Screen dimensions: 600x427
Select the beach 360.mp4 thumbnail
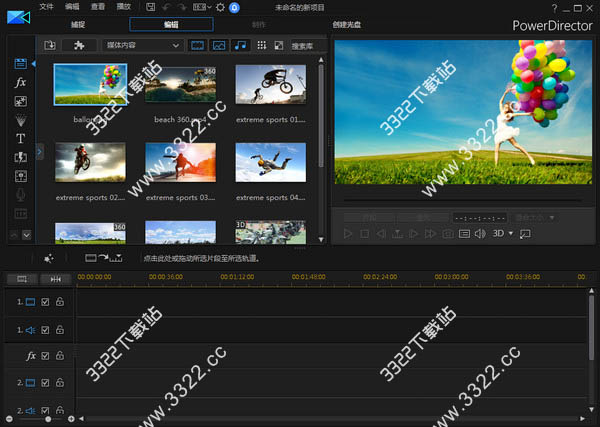coord(180,84)
